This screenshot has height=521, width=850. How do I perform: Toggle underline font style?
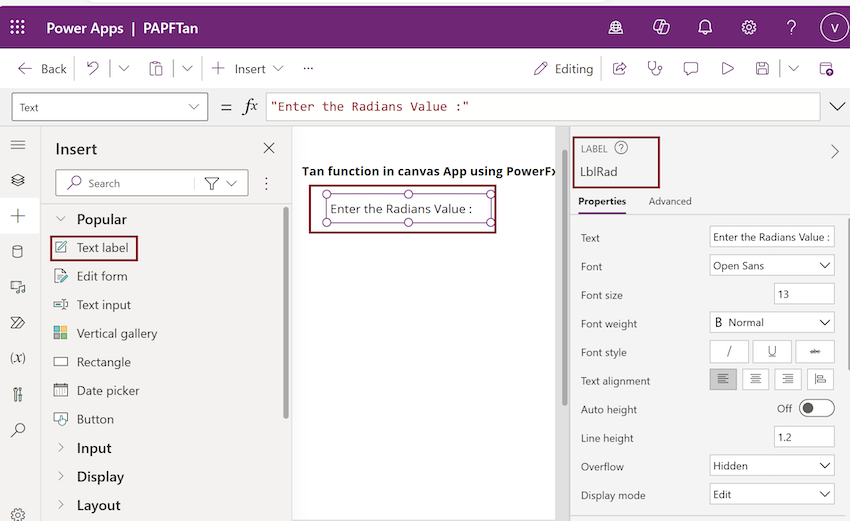(772, 351)
